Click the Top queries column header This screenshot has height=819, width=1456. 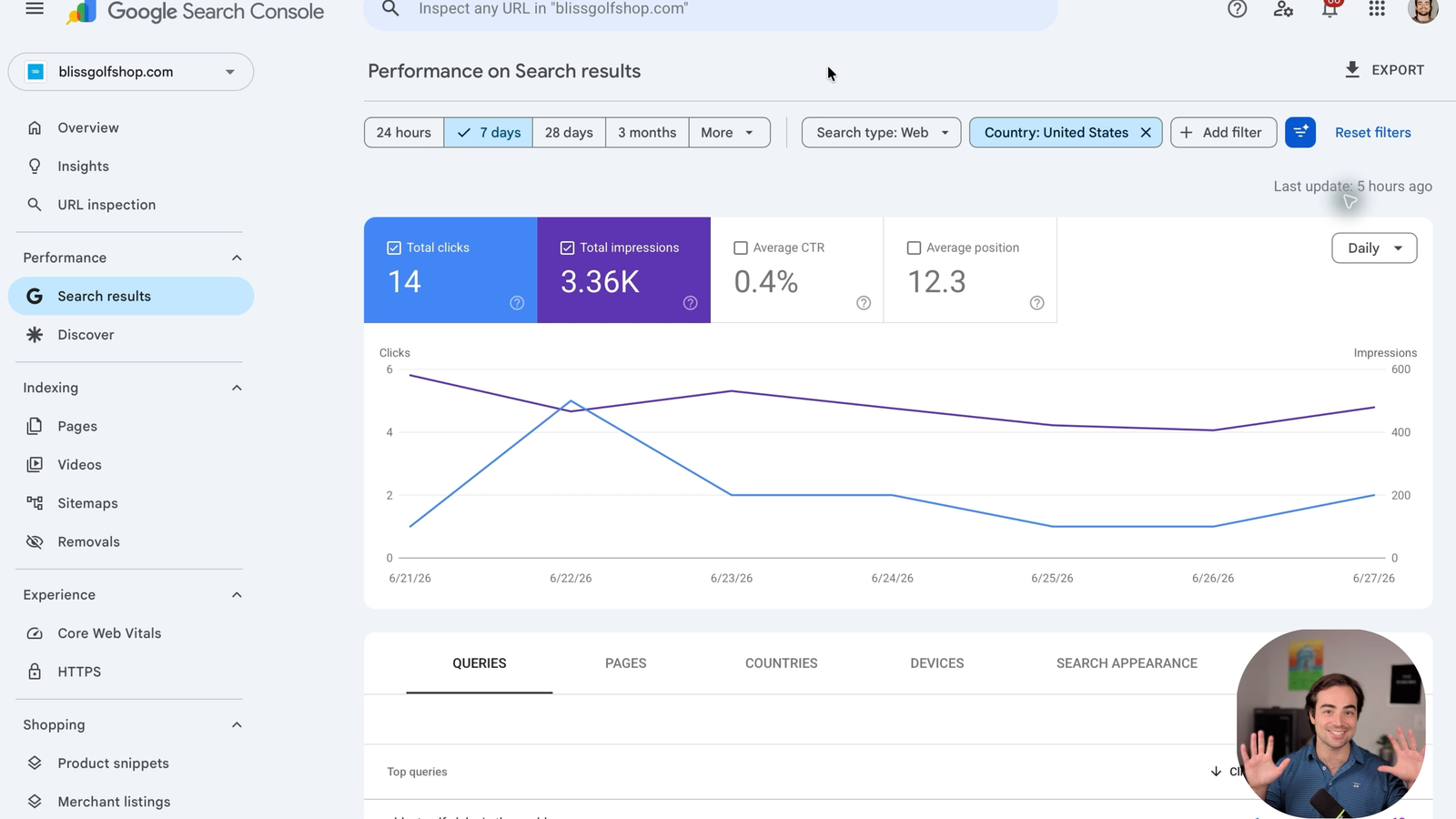pos(417,772)
